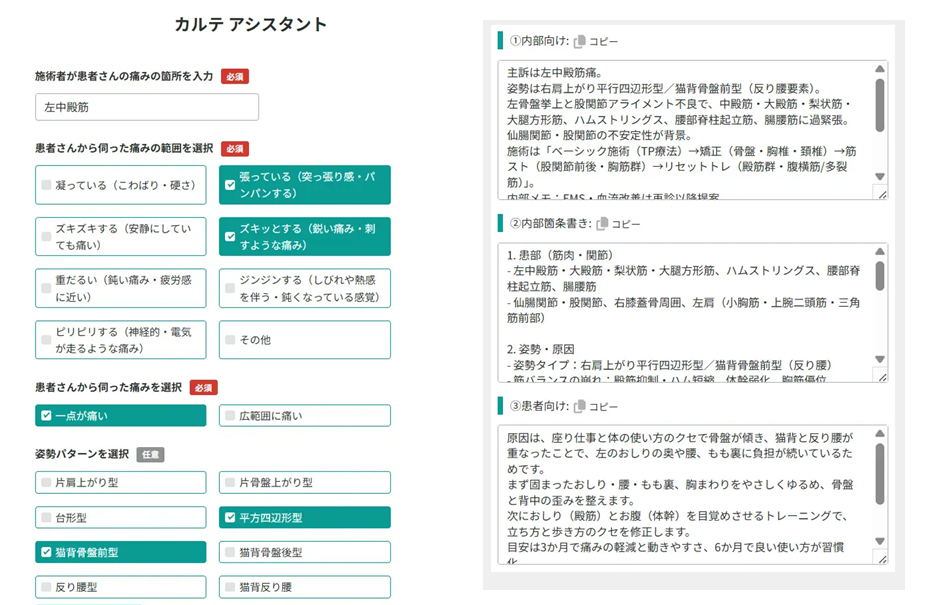Copy the ①内部向け text with copy icon
The width and height of the screenshot is (935, 605).
click(x=595, y=41)
